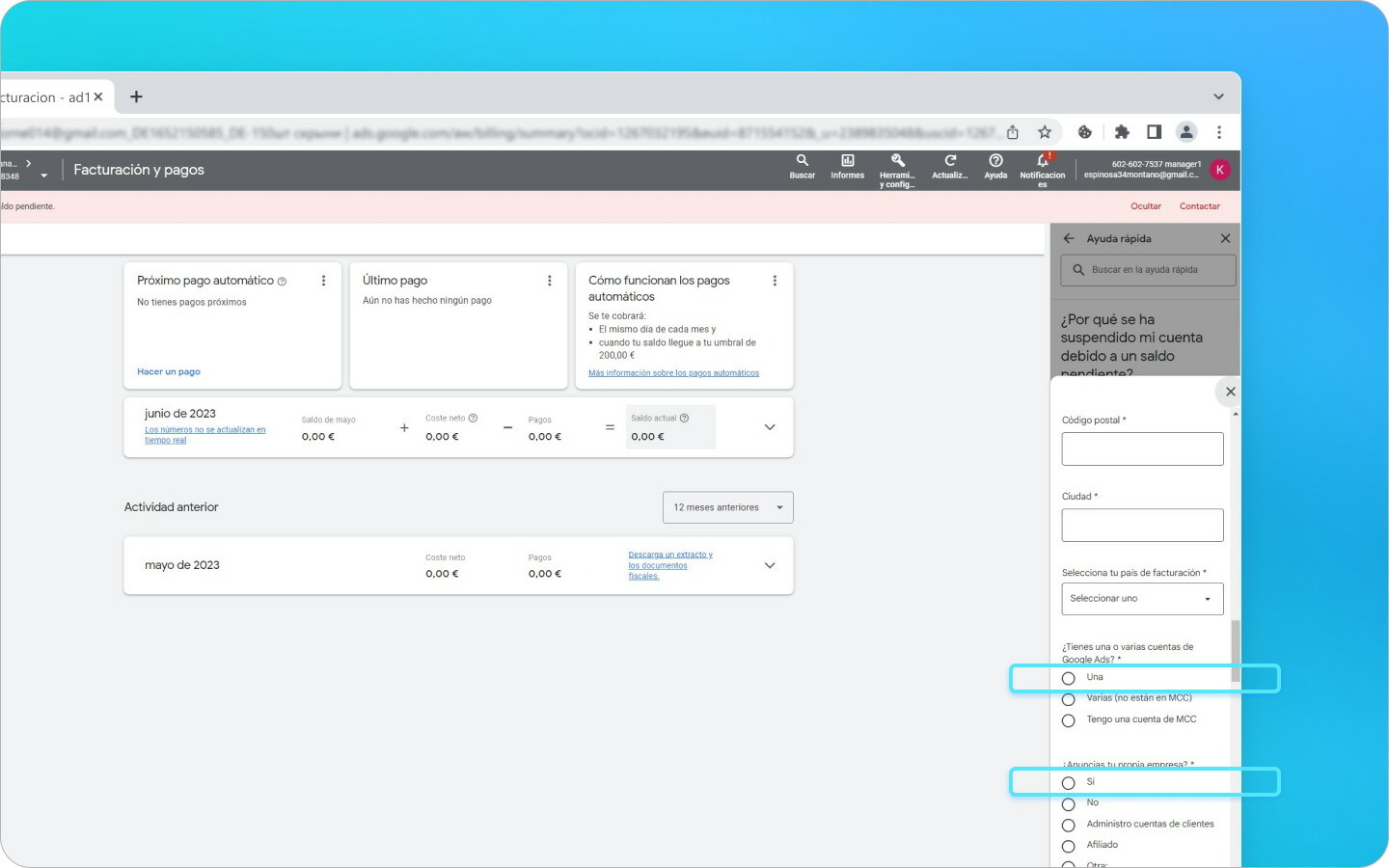The image size is (1389, 868).
Task: Open the browser three-dot menu
Action: click(x=1219, y=132)
